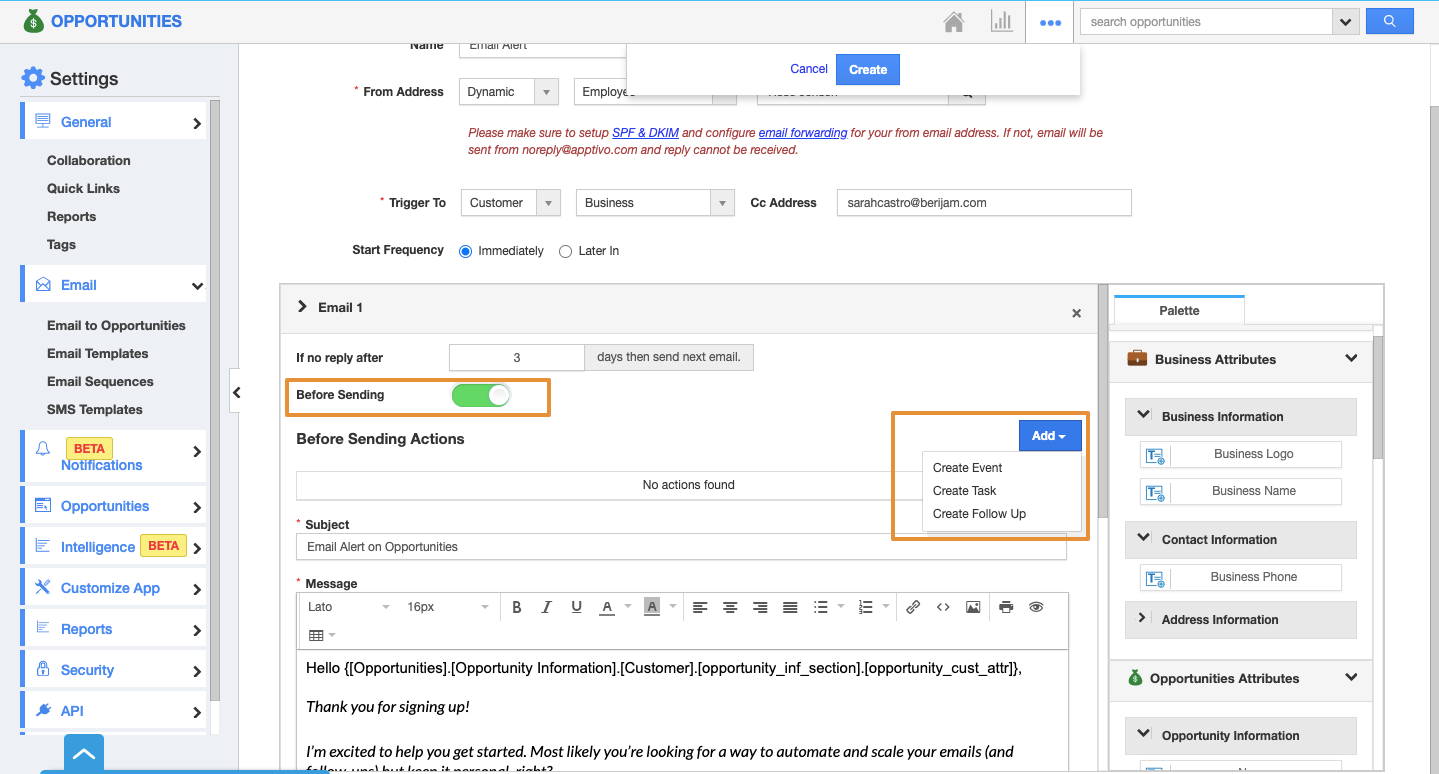The width and height of the screenshot is (1439, 774).
Task: Go to the home icon in header
Action: point(954,22)
